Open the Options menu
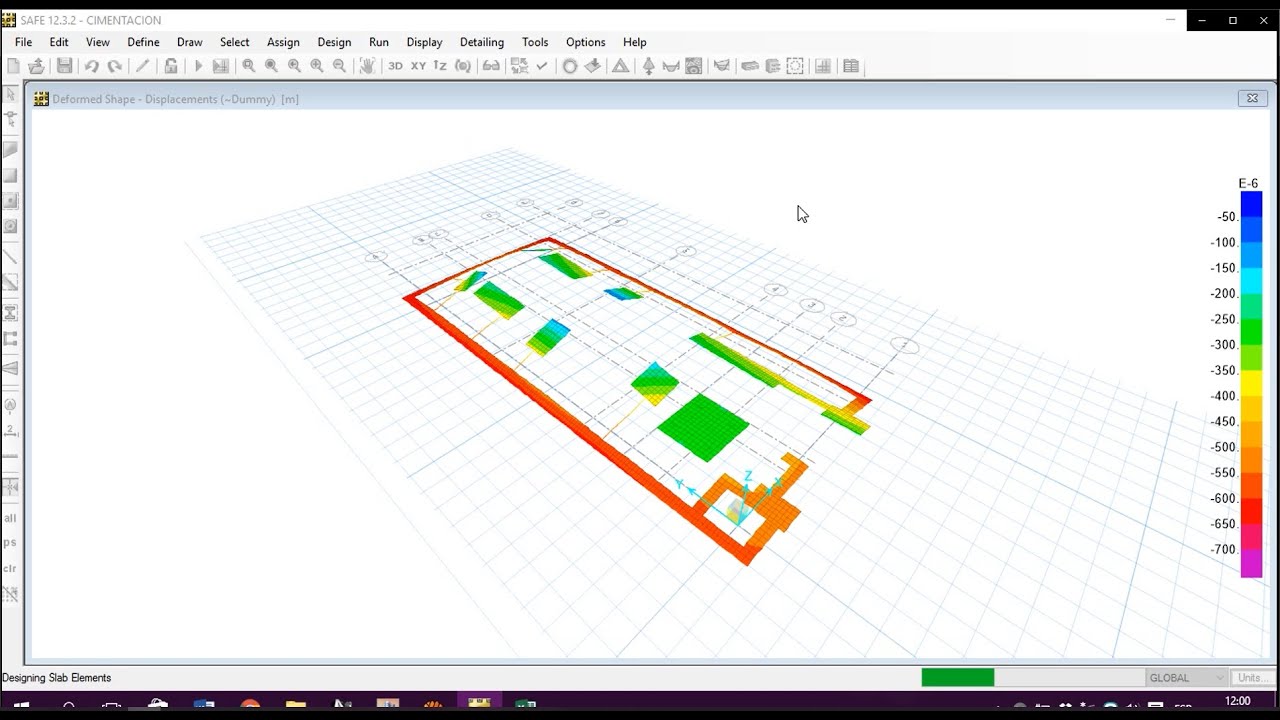 [585, 42]
